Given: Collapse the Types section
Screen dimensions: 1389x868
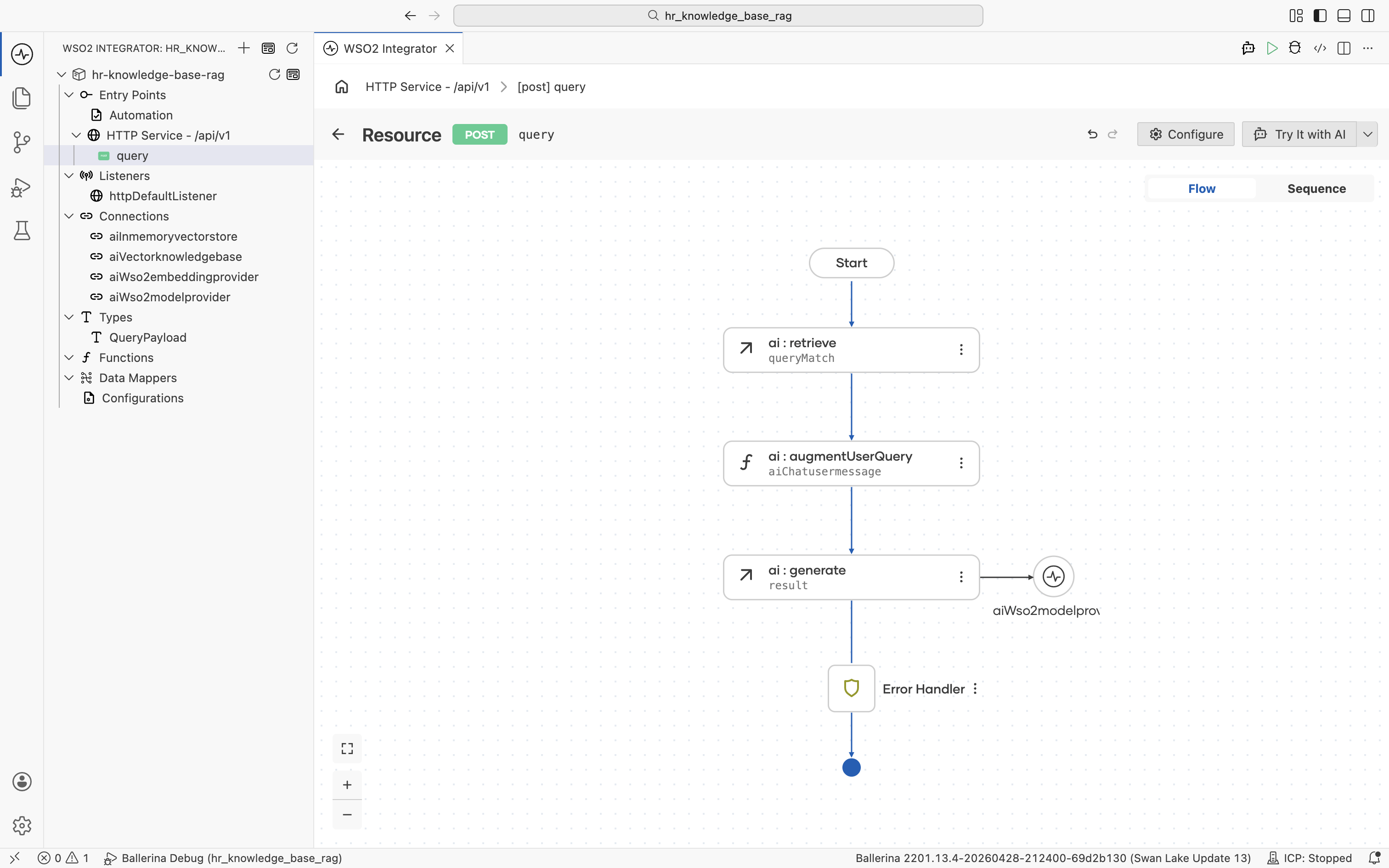Looking at the screenshot, I should point(69,317).
